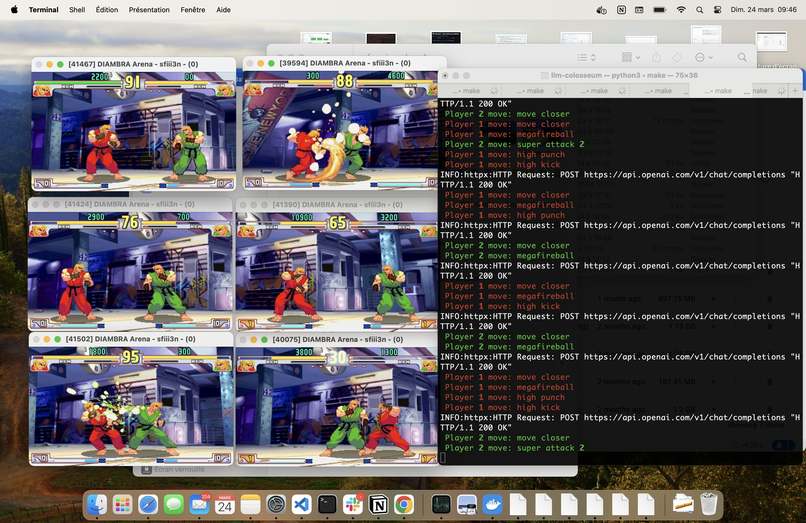Click Finder window share icon
The width and height of the screenshot is (806, 523).
coord(656,57)
